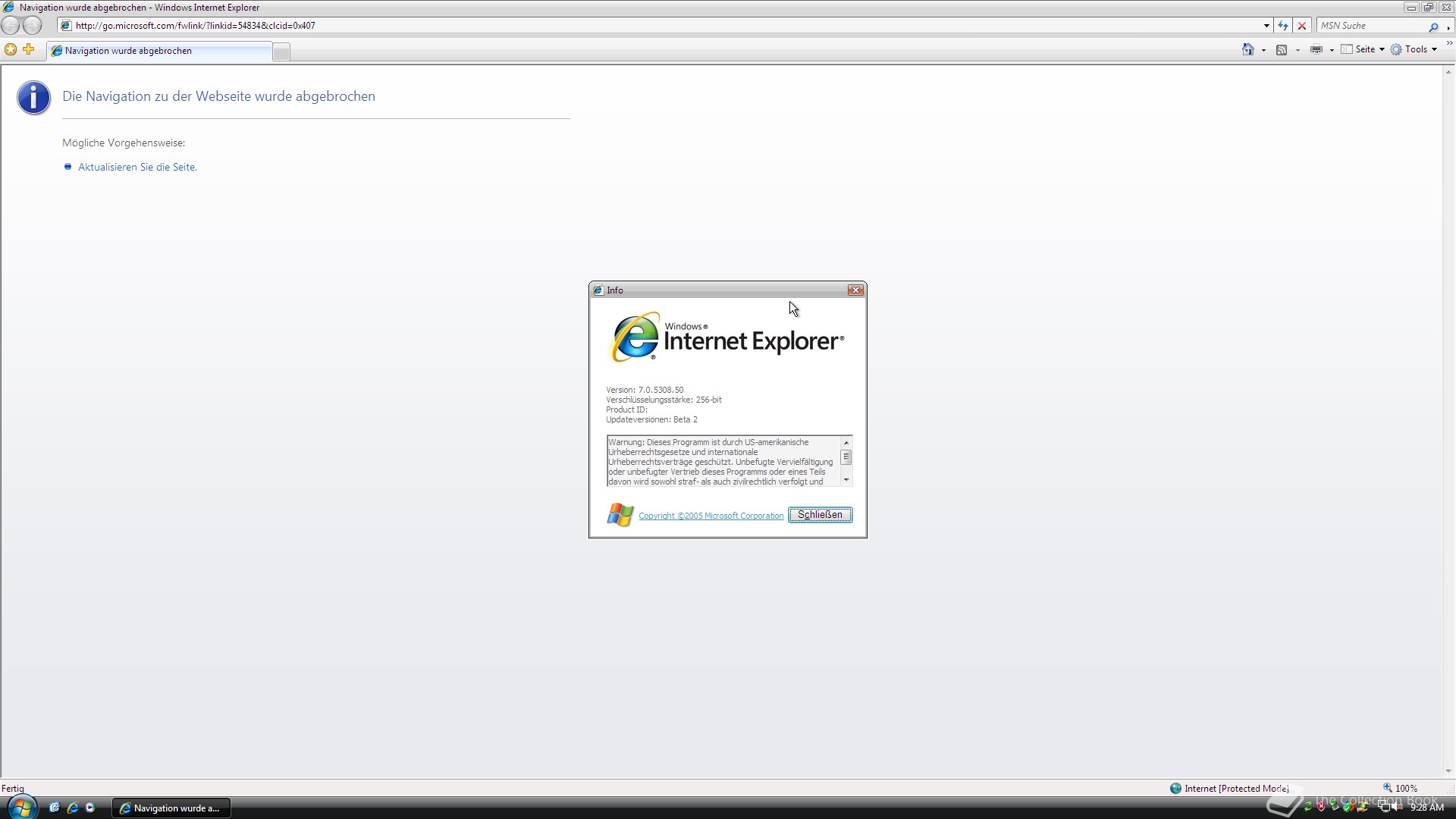Image resolution: width=1456 pixels, height=819 pixels.
Task: Click the 'Version: 7.0.5308.50' text
Action: pyautogui.click(x=645, y=390)
